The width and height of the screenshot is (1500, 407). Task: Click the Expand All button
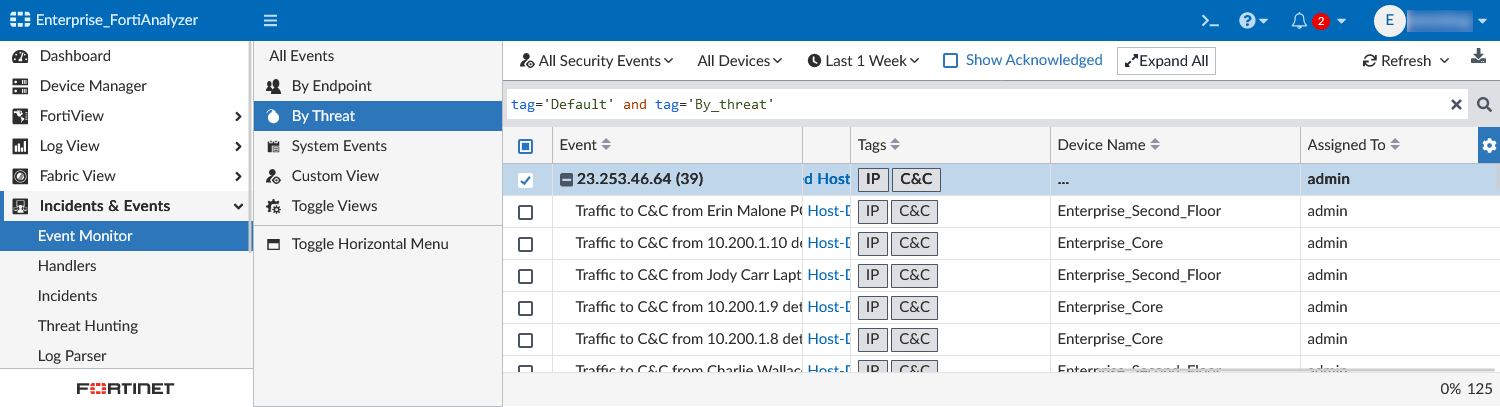click(1166, 61)
